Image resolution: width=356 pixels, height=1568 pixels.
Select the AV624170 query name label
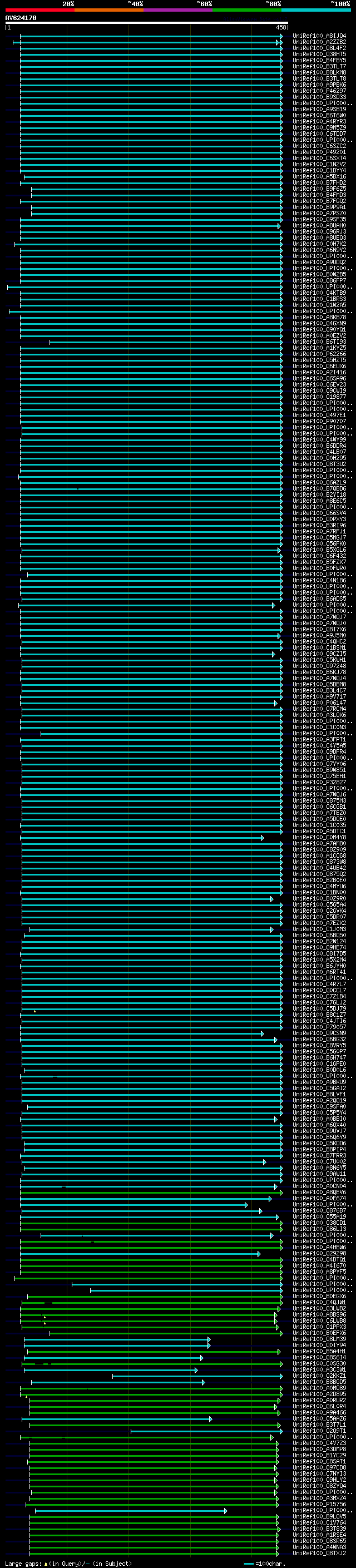point(21,18)
